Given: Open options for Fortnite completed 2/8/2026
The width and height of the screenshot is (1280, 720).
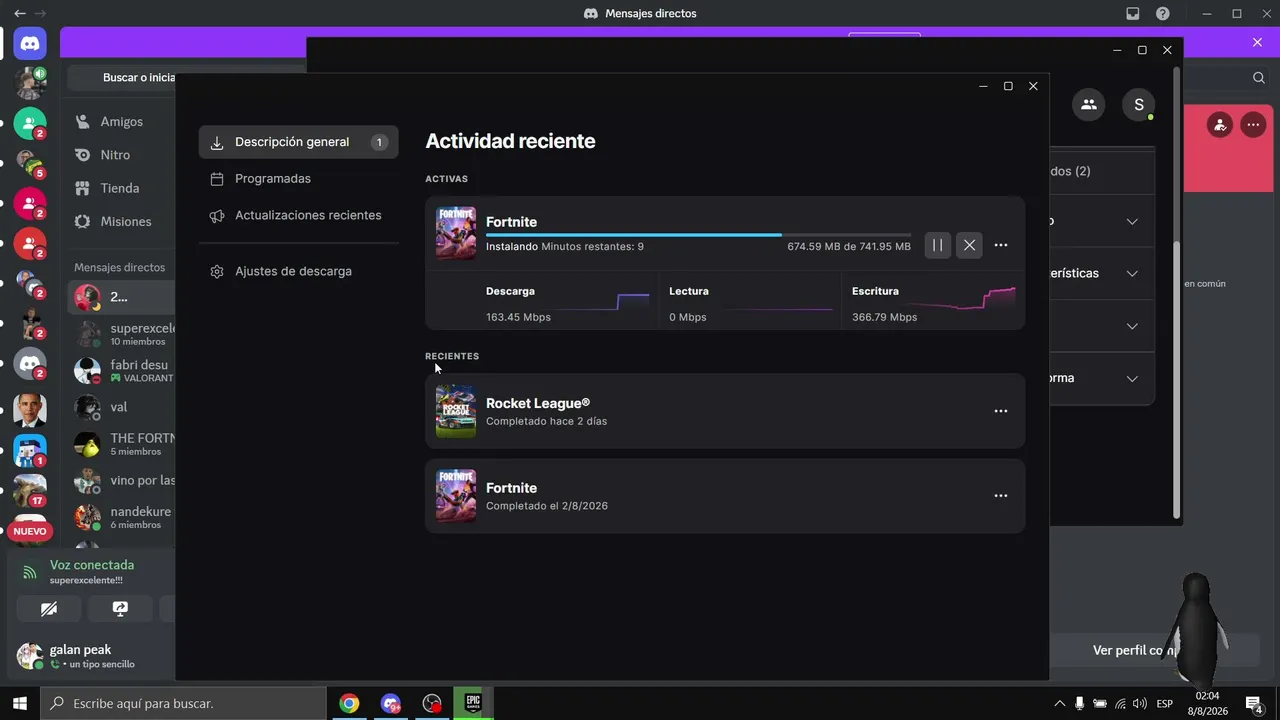Looking at the screenshot, I should click(1001, 496).
